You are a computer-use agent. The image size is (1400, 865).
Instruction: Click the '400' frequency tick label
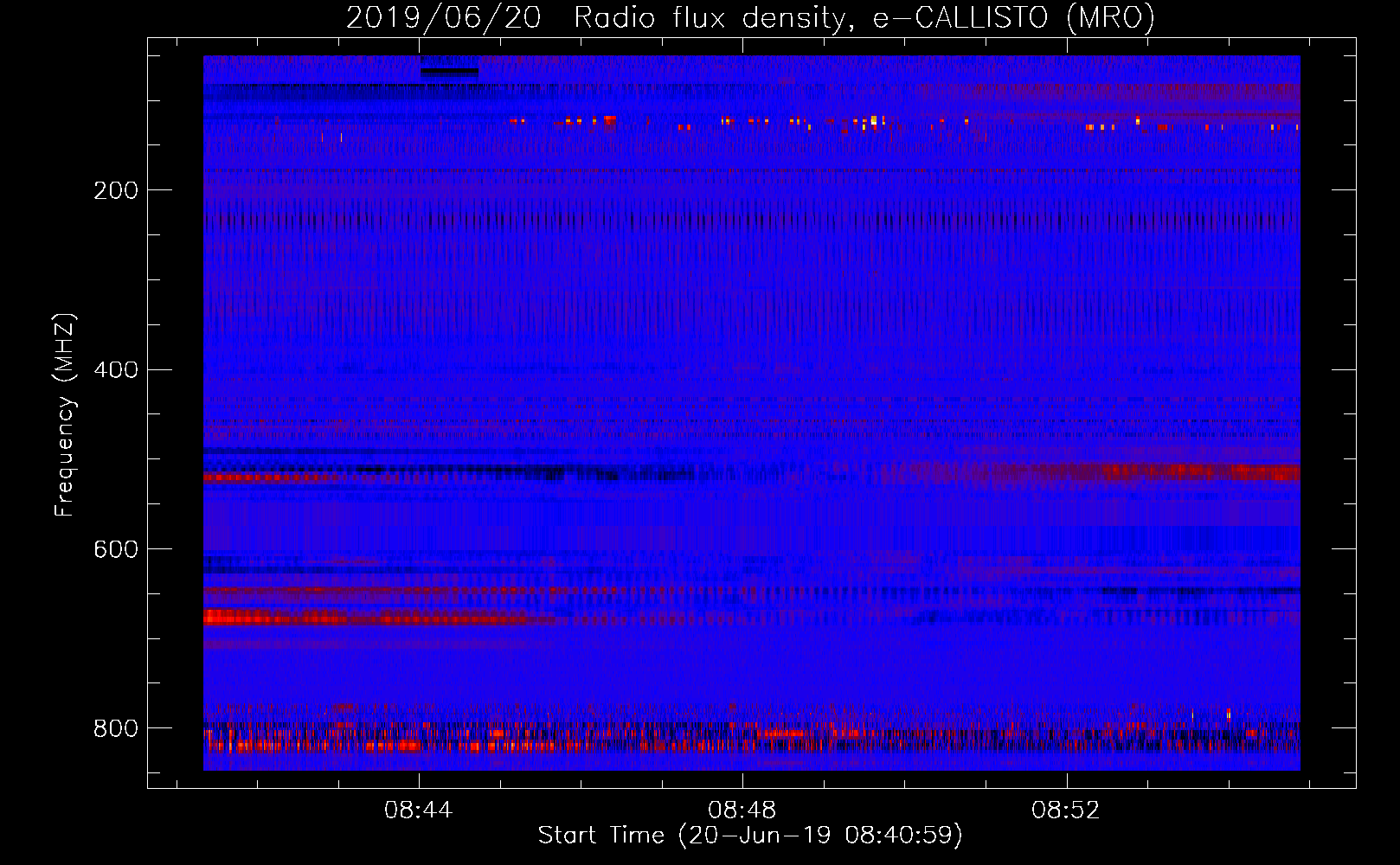click(x=116, y=370)
